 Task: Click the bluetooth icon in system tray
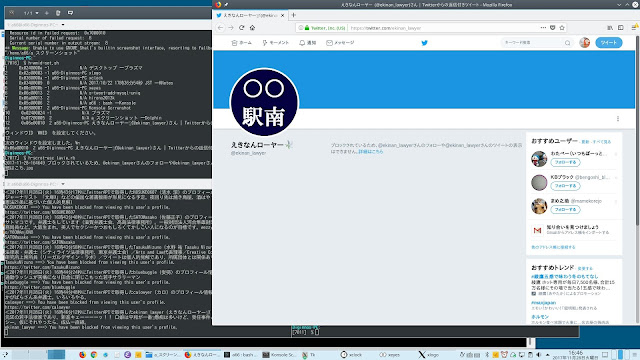click(x=487, y=355)
